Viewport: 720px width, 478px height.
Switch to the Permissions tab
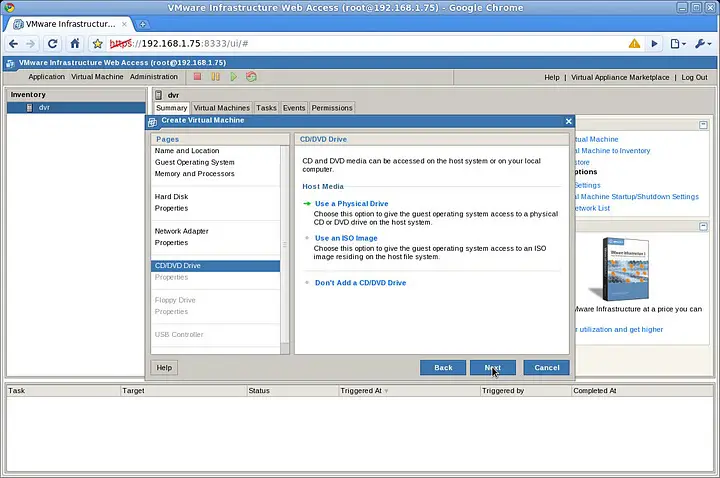(332, 108)
